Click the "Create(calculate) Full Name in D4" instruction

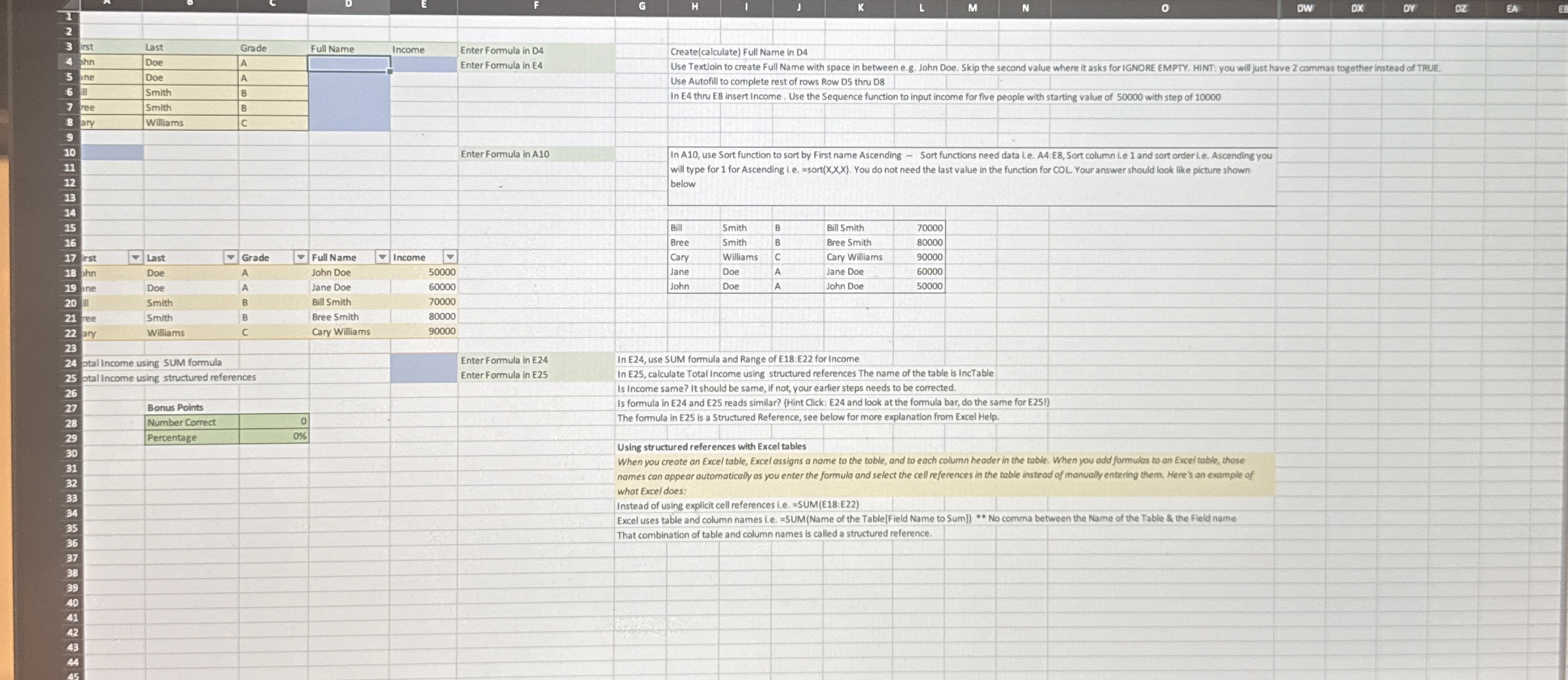[739, 52]
